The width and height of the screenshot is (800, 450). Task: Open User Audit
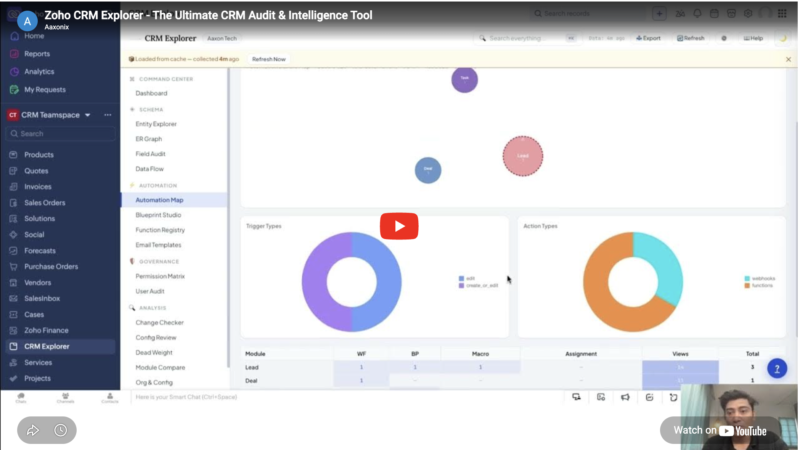click(x=149, y=291)
